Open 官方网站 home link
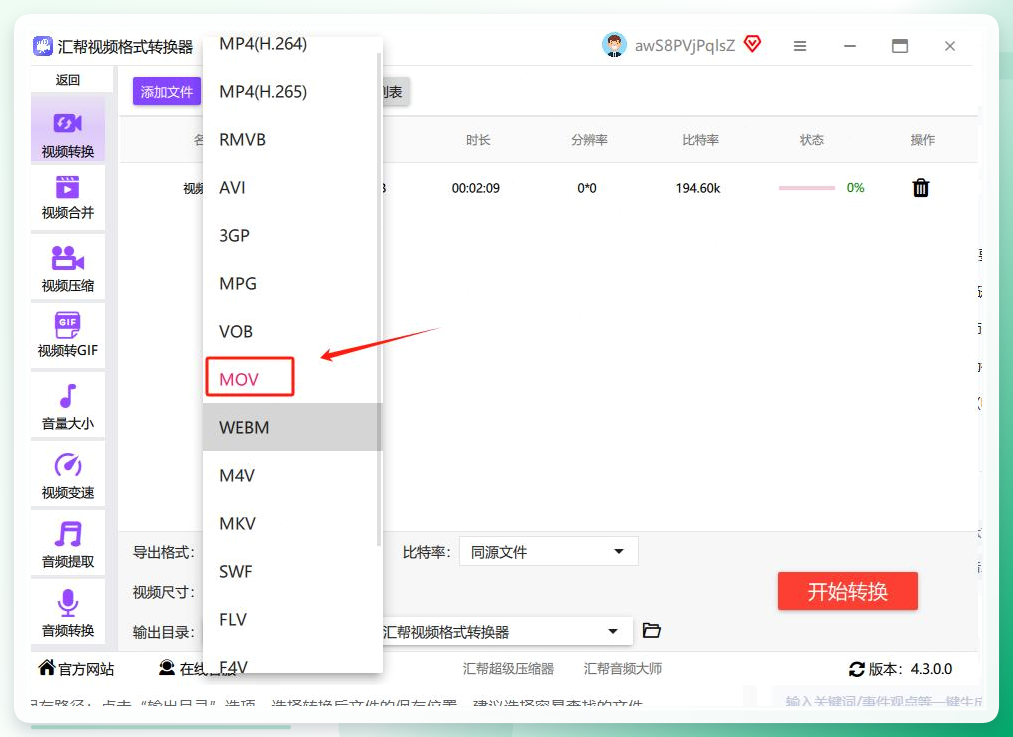 coord(76,669)
